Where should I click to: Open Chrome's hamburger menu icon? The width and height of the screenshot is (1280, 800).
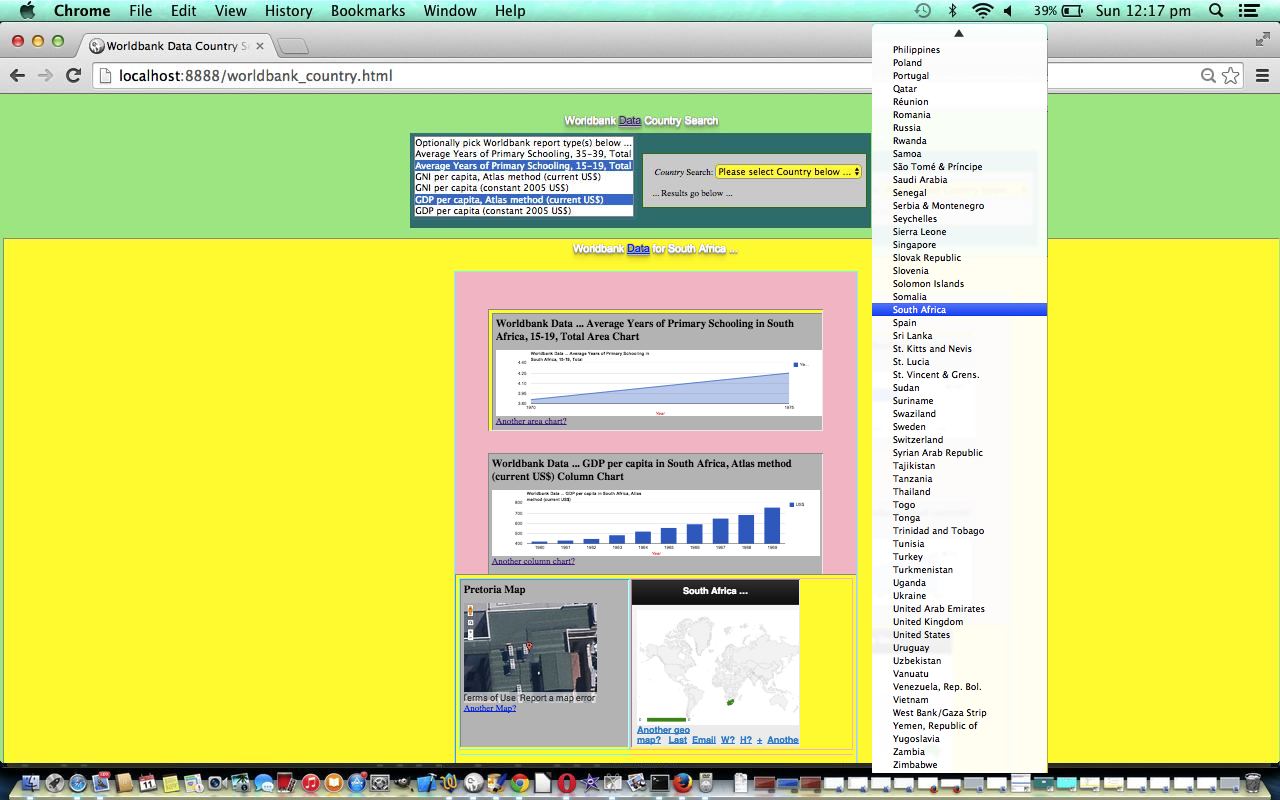pos(1262,76)
